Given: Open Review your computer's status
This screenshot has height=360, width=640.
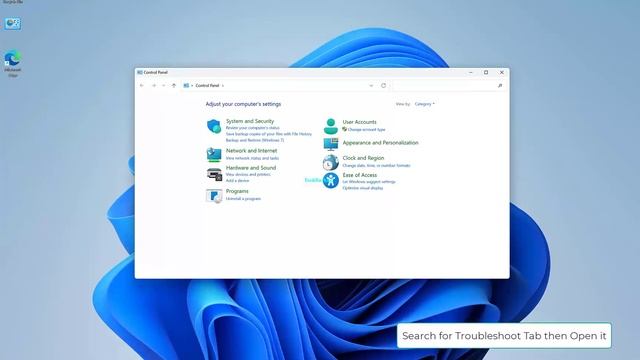Looking at the screenshot, I should 253,128.
